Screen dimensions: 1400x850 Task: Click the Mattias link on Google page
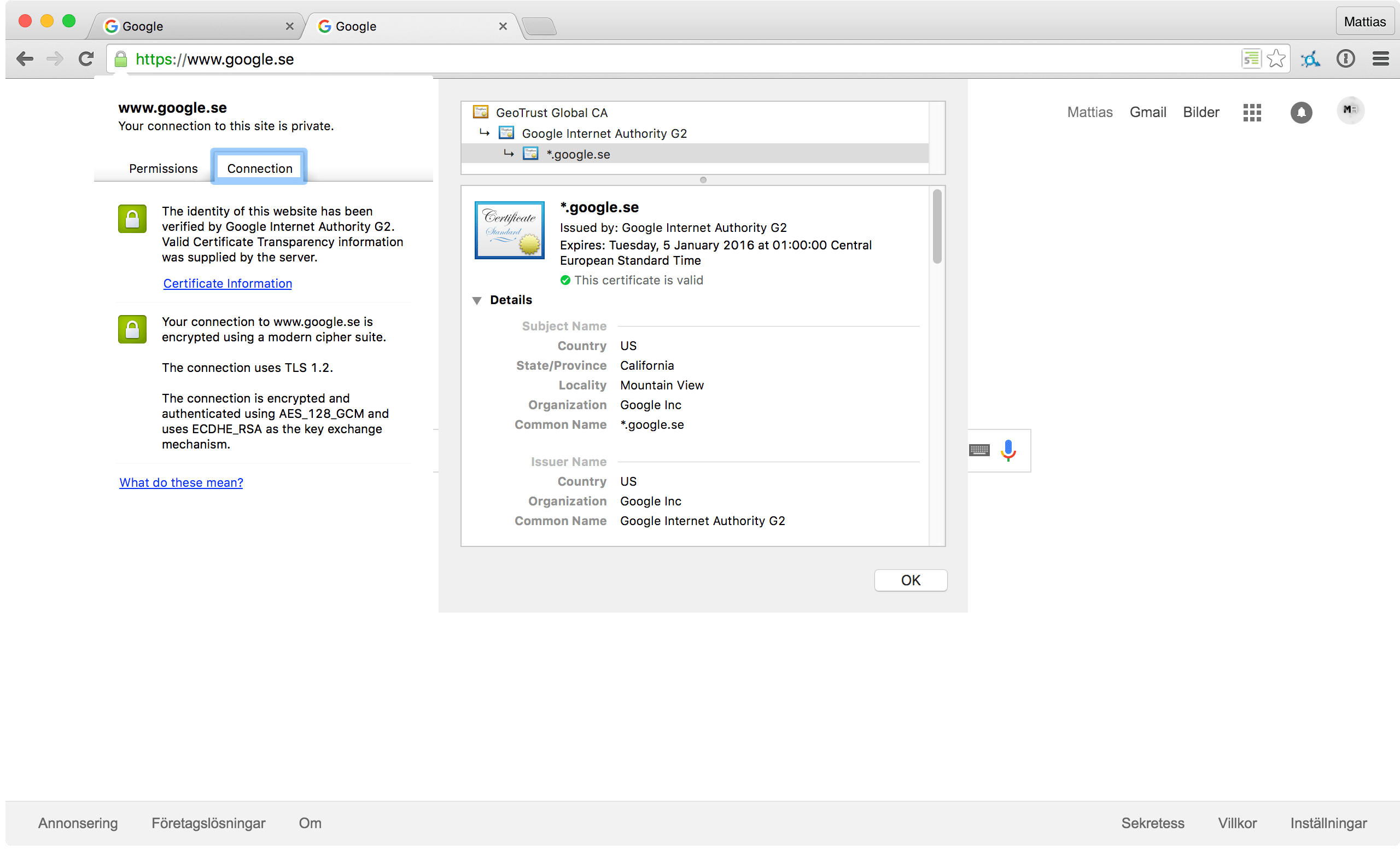coord(1089,112)
